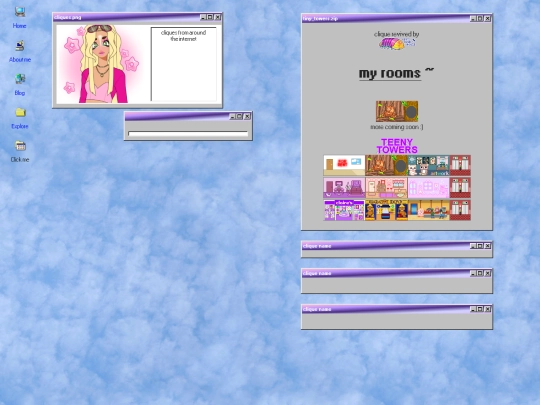Open the Blog globe icon
The height and width of the screenshot is (405, 540).
[x=20, y=79]
